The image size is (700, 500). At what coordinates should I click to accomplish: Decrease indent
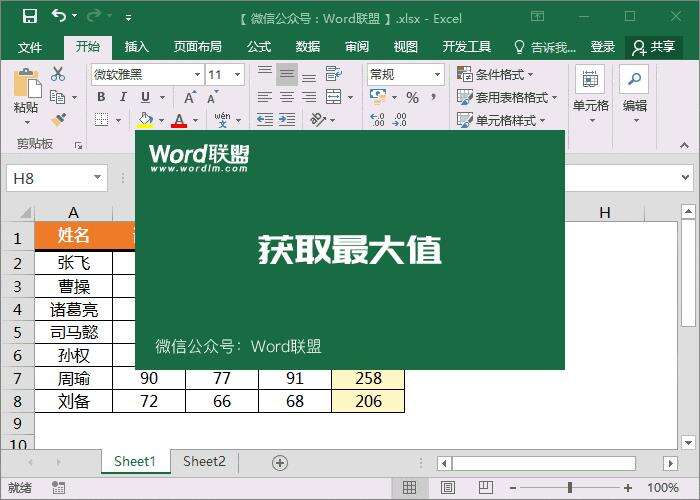[x=265, y=120]
